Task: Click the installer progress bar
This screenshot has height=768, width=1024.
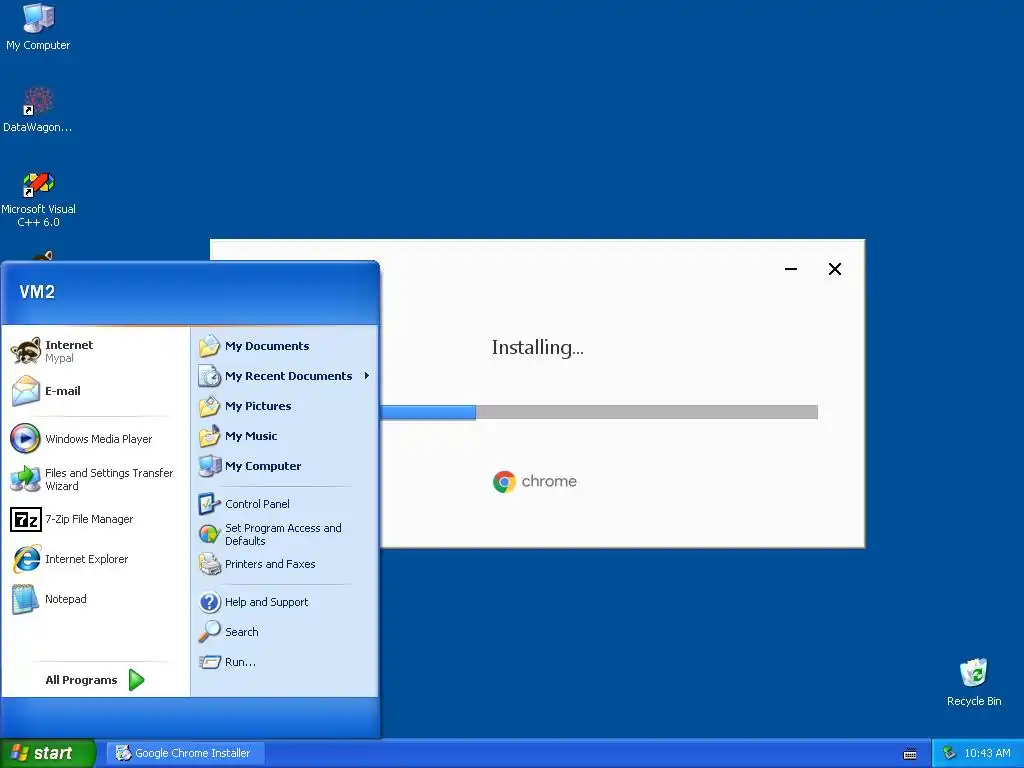Action: (599, 412)
